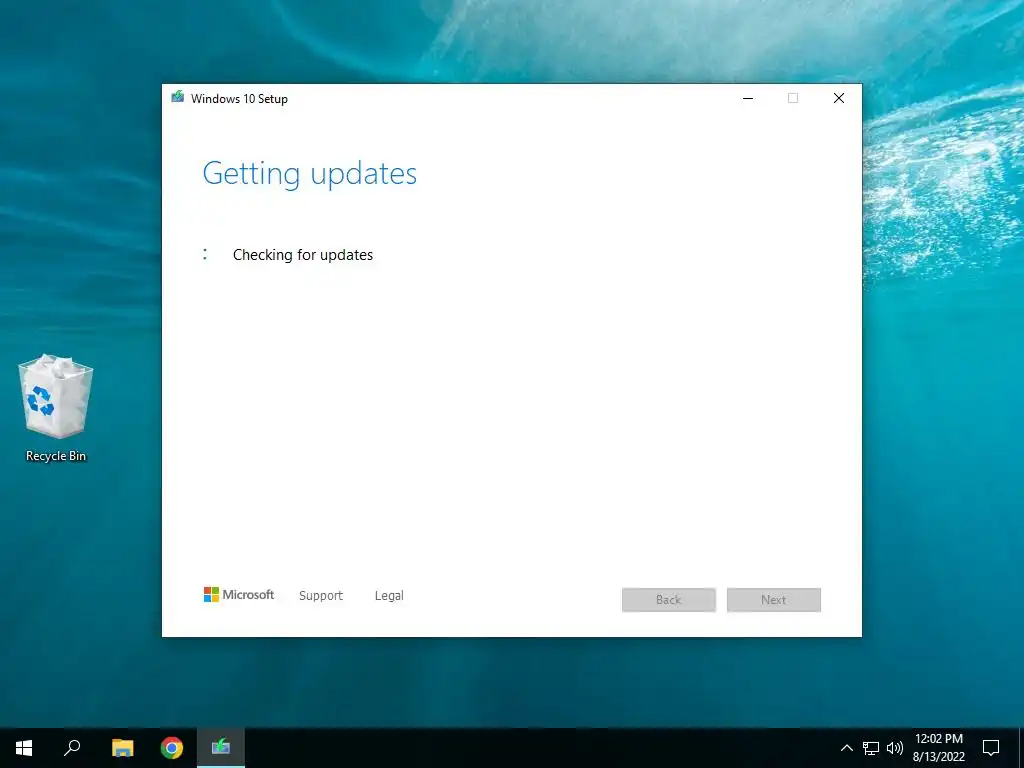Click the 'Checking for updates' text
Screen dimensions: 1024x768
[303, 255]
